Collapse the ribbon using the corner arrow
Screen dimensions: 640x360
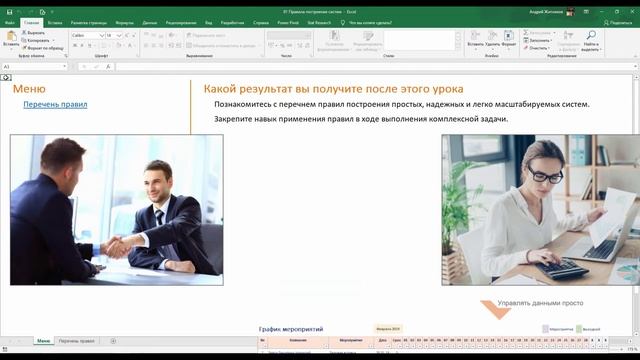click(636, 56)
